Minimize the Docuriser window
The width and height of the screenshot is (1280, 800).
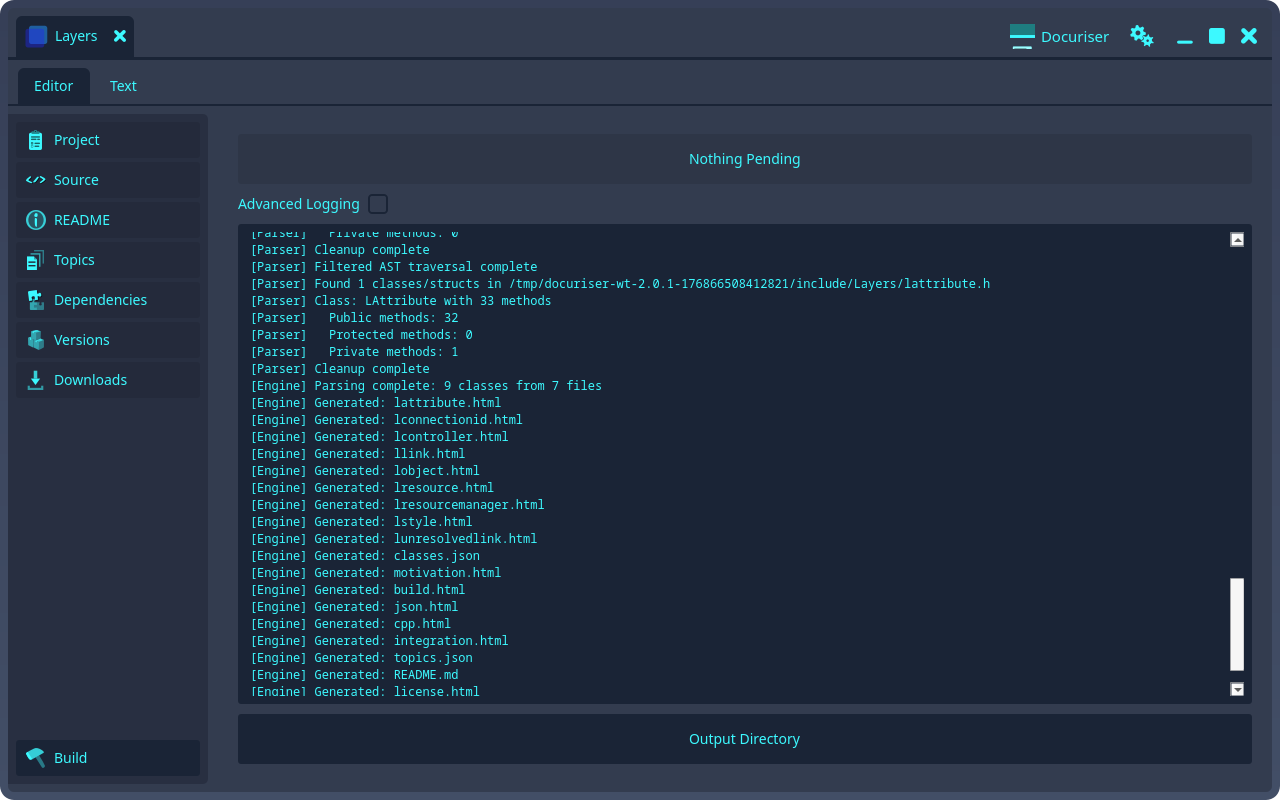[x=1185, y=41]
